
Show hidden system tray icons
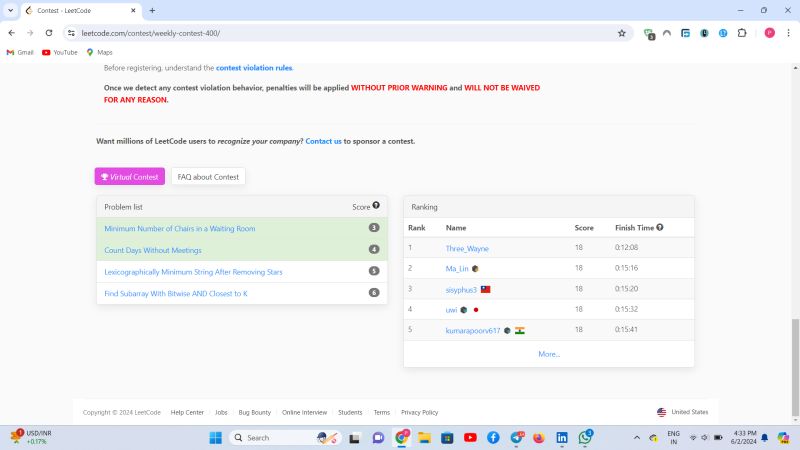(x=636, y=438)
